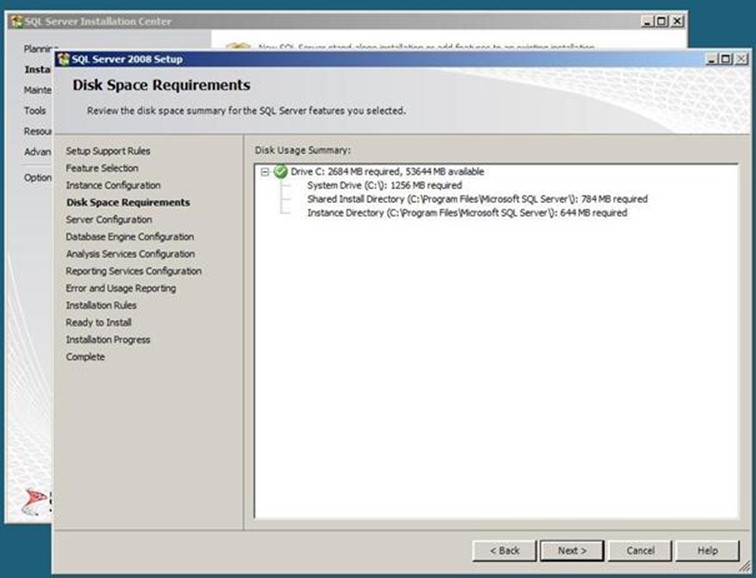Cancel the SQL Server setup
The width and height of the screenshot is (756, 578).
(x=640, y=551)
